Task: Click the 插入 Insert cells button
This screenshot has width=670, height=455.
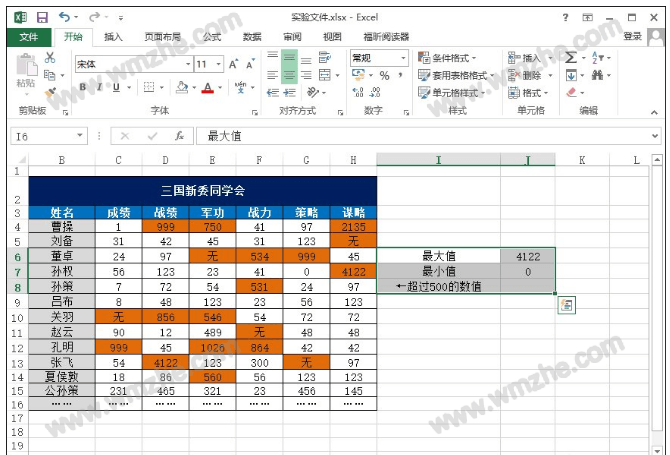Action: pos(530,58)
